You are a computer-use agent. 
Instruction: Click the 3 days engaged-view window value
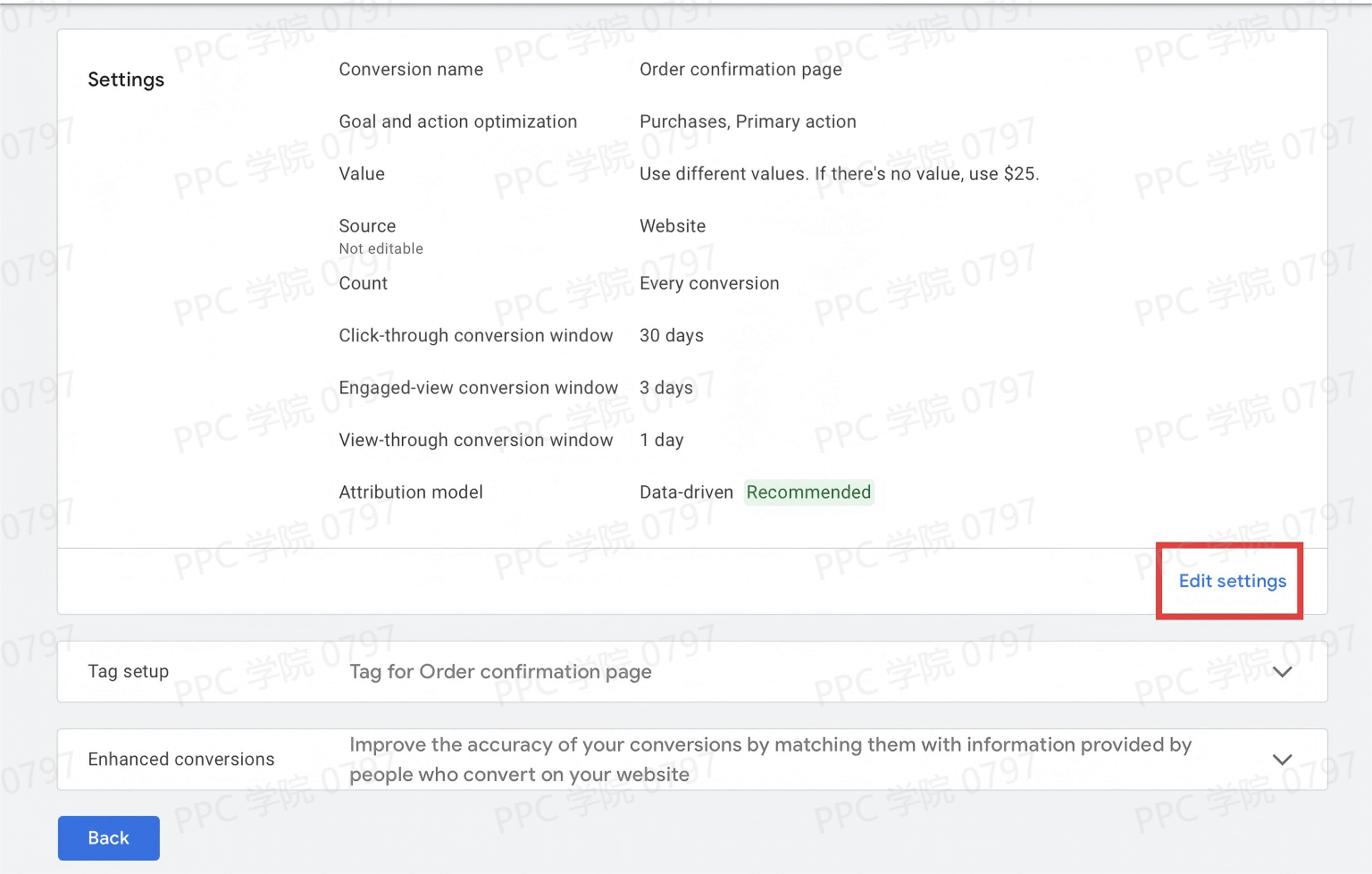click(x=665, y=388)
